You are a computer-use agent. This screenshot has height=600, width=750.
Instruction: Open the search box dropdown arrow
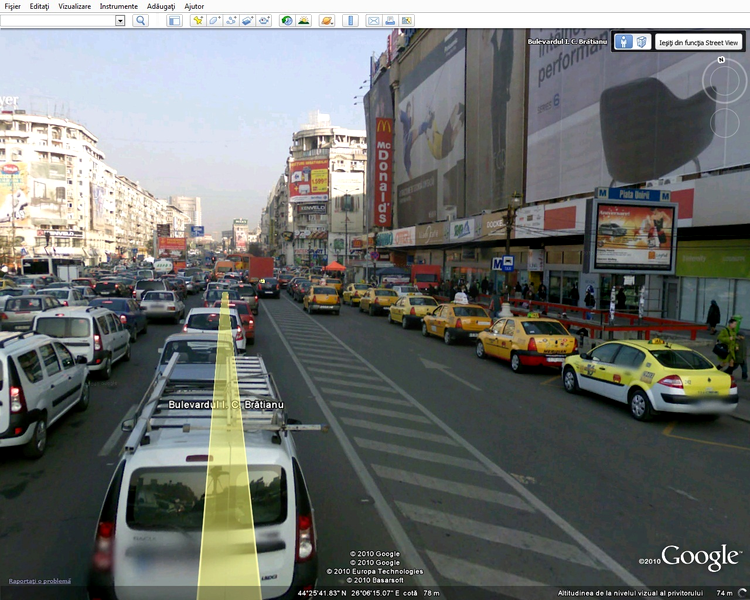point(120,21)
